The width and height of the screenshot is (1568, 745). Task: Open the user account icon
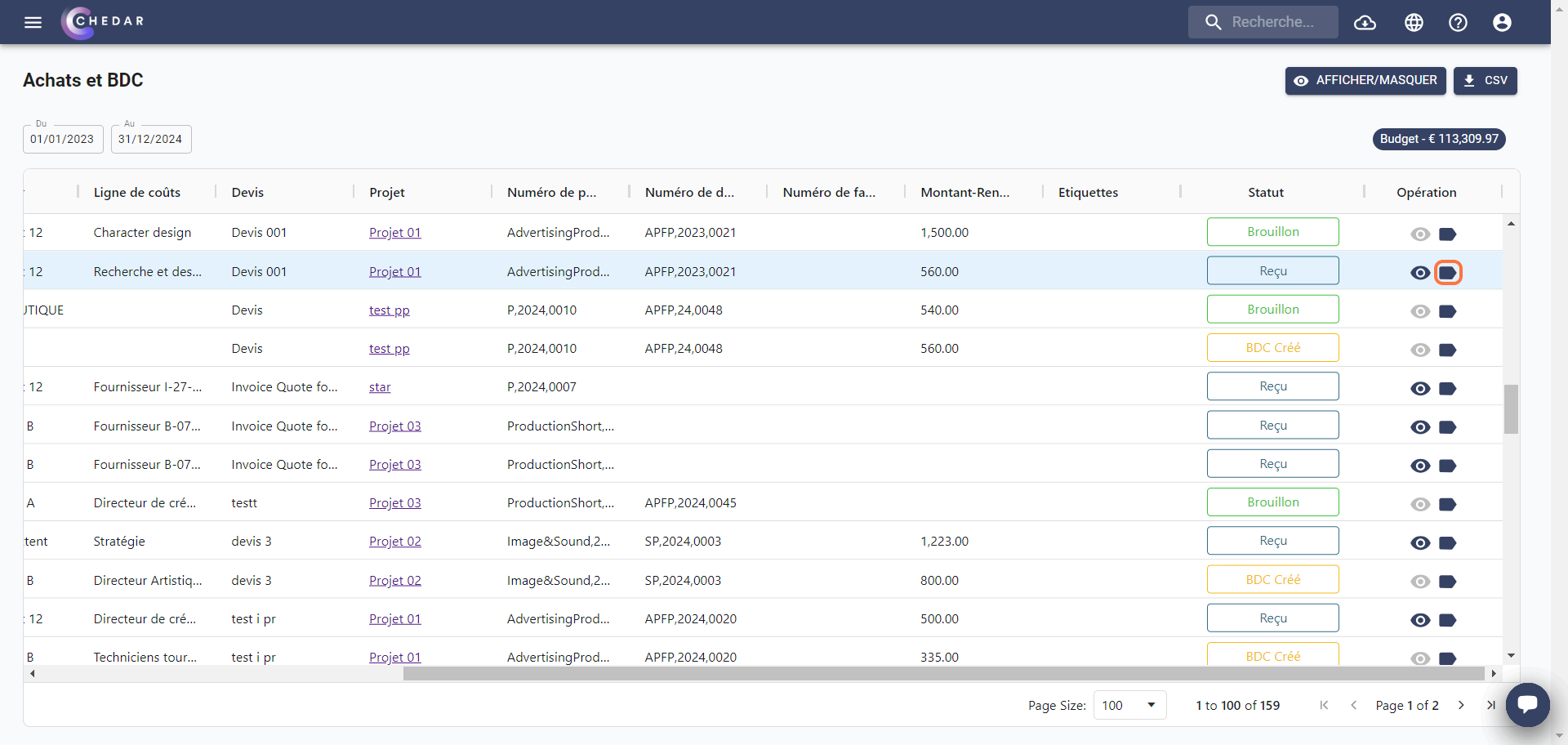1502,22
